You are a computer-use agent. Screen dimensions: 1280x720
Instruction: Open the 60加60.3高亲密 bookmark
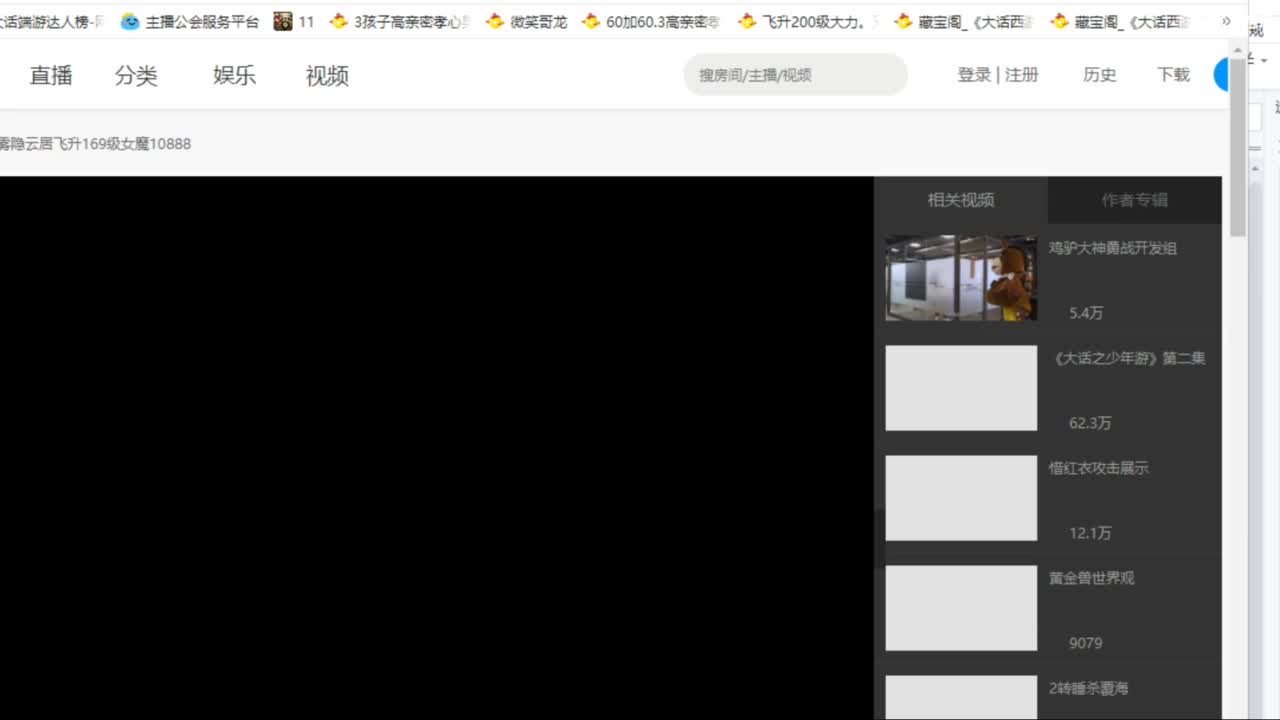(x=651, y=21)
